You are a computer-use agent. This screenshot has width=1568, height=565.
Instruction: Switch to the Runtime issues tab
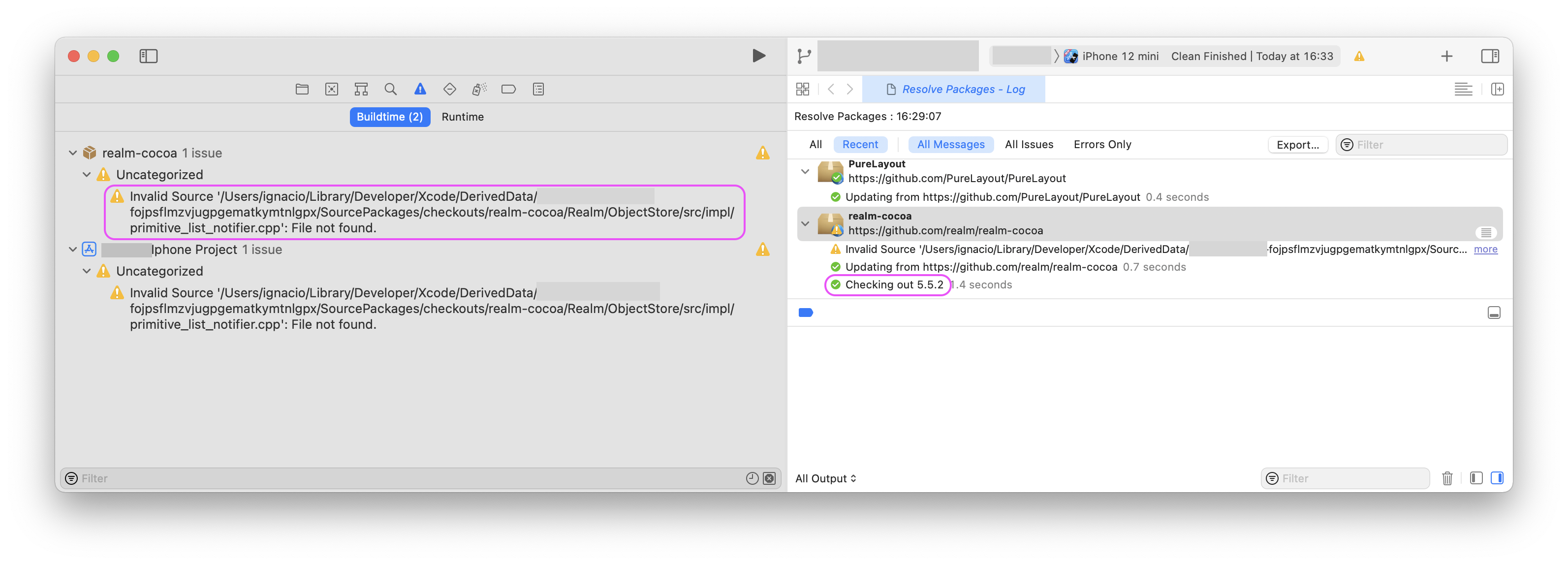pos(462,117)
